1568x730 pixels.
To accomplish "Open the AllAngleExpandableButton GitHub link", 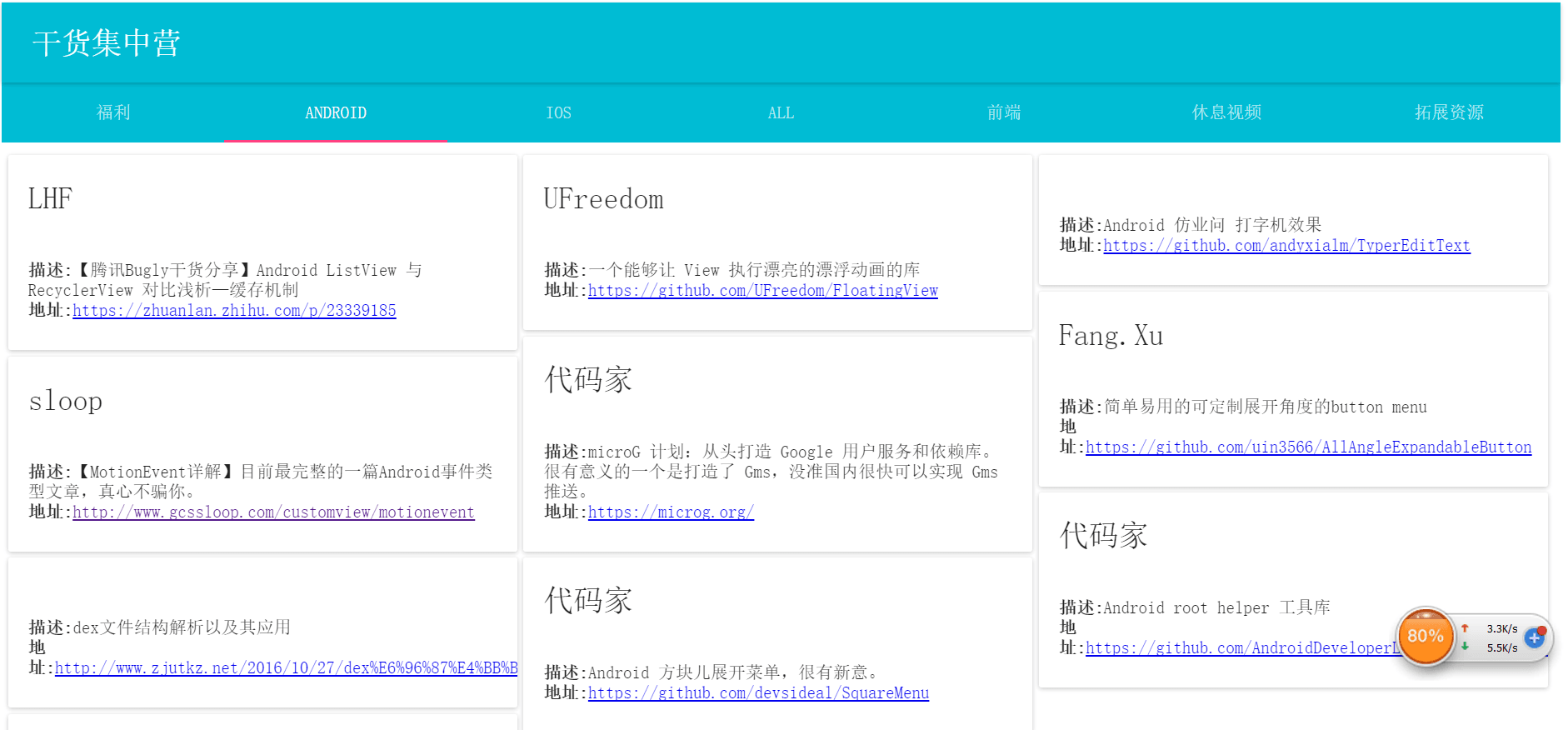I will coord(1308,447).
